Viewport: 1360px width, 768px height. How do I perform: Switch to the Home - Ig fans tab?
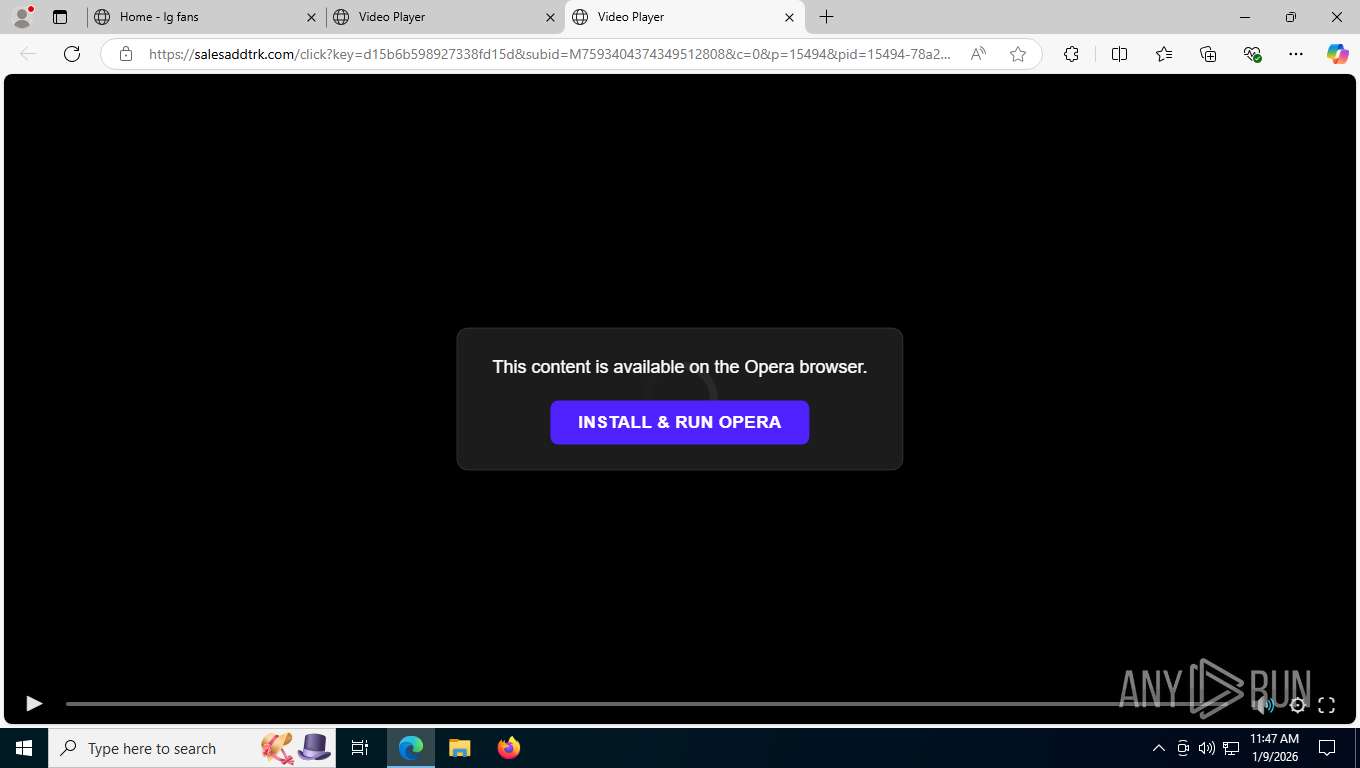(205, 17)
